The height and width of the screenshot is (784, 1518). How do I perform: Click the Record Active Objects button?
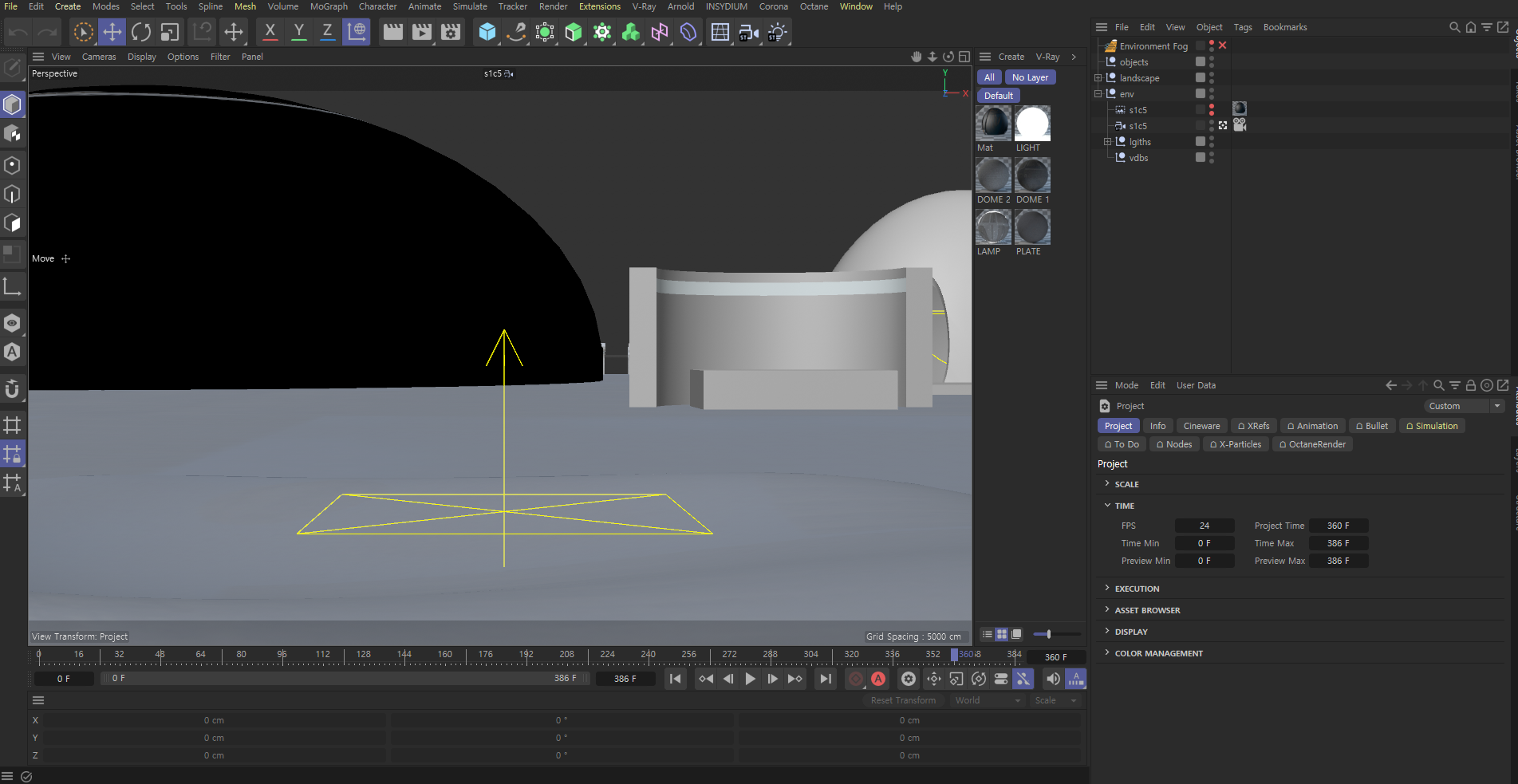(855, 679)
